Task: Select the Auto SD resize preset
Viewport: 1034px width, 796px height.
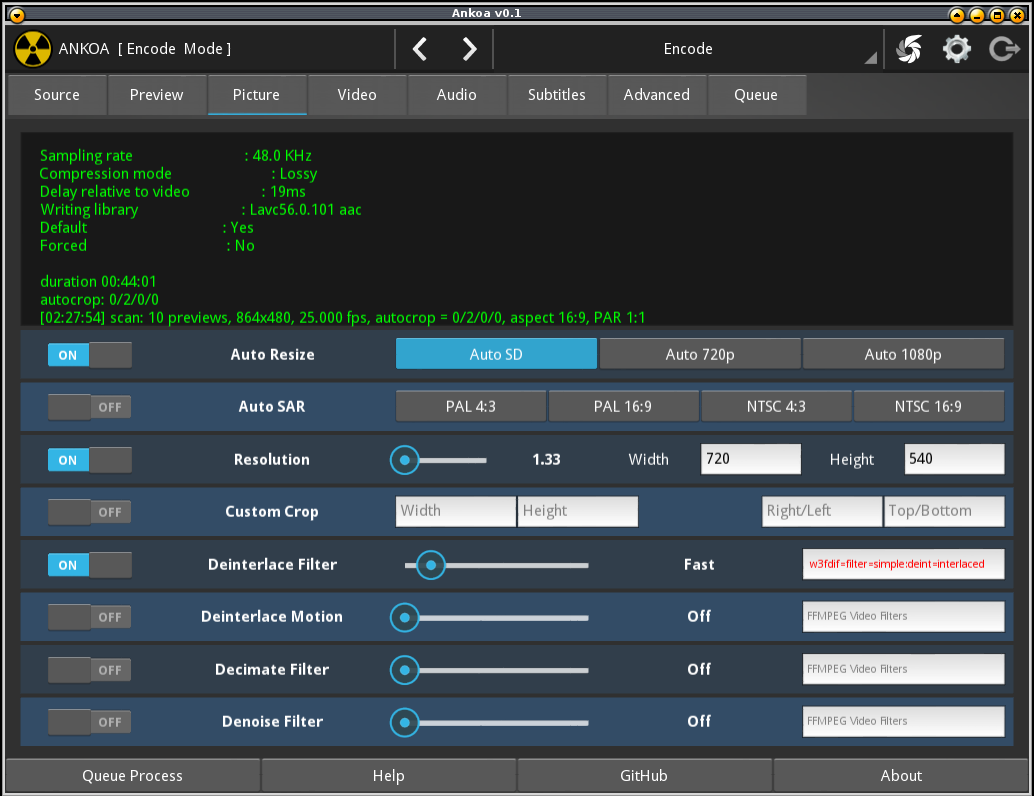Action: tap(496, 354)
